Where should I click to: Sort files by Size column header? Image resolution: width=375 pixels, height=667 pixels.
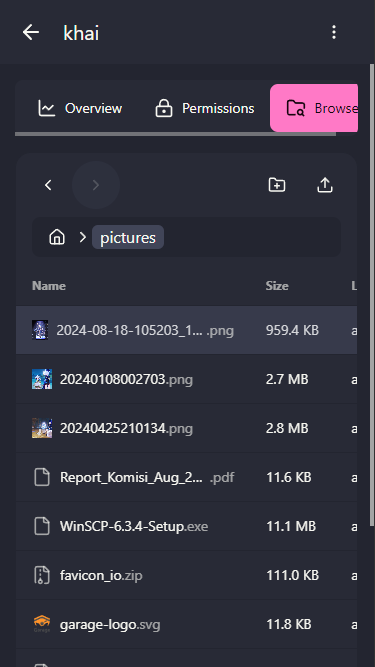[x=277, y=285]
